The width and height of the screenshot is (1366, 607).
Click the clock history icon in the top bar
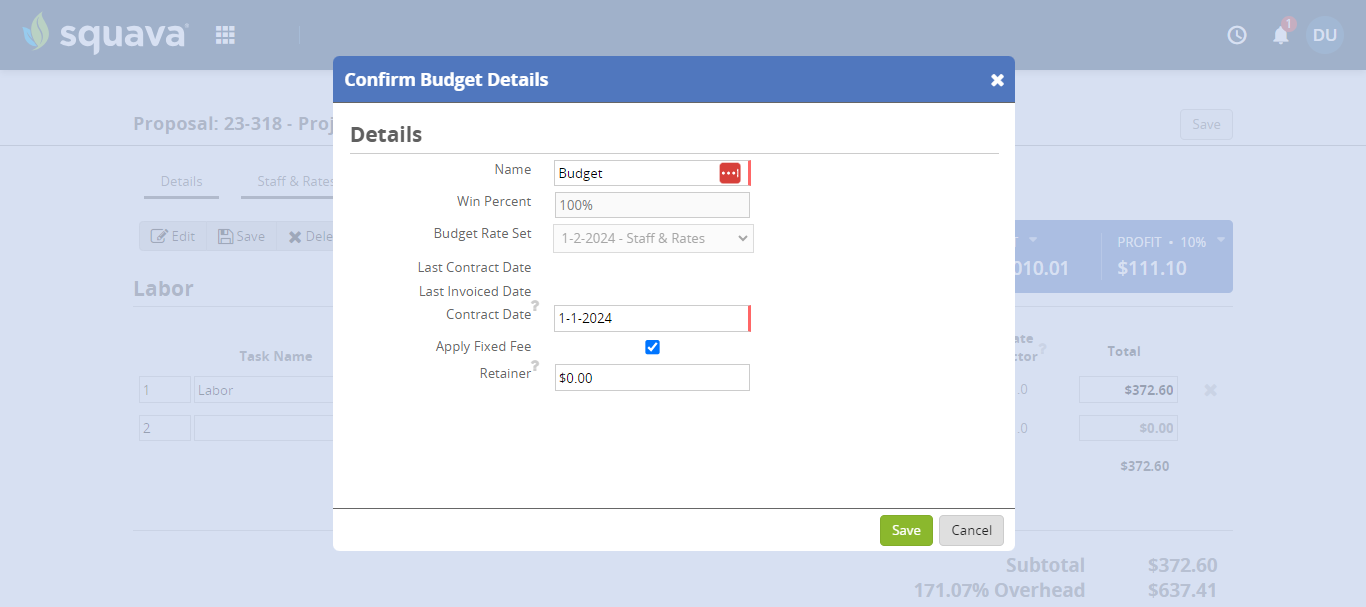pyautogui.click(x=1236, y=34)
